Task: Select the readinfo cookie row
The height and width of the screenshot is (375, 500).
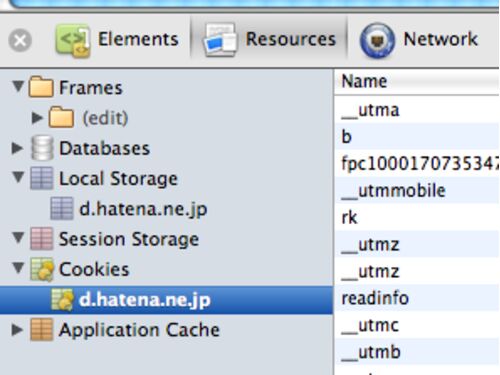Action: click(x=417, y=298)
